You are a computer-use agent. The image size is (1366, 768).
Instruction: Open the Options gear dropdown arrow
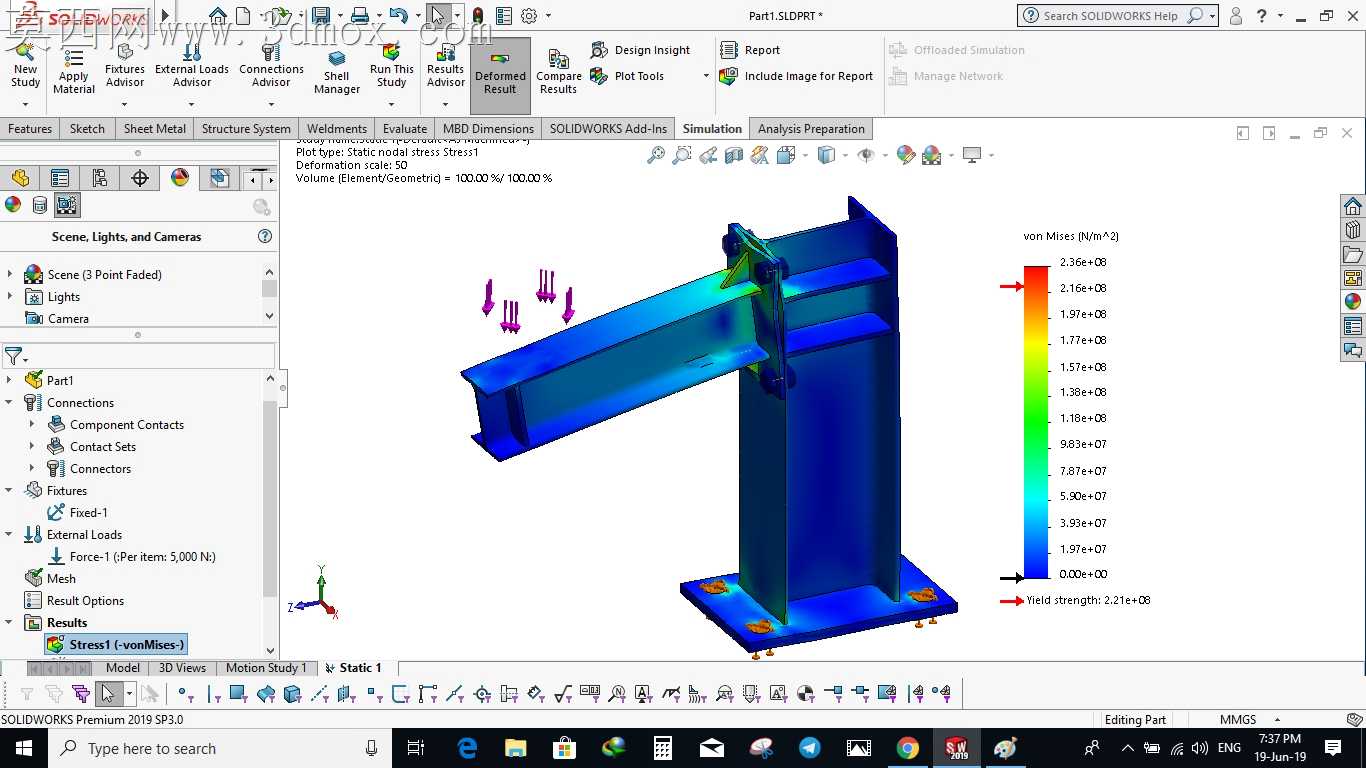tap(547, 16)
